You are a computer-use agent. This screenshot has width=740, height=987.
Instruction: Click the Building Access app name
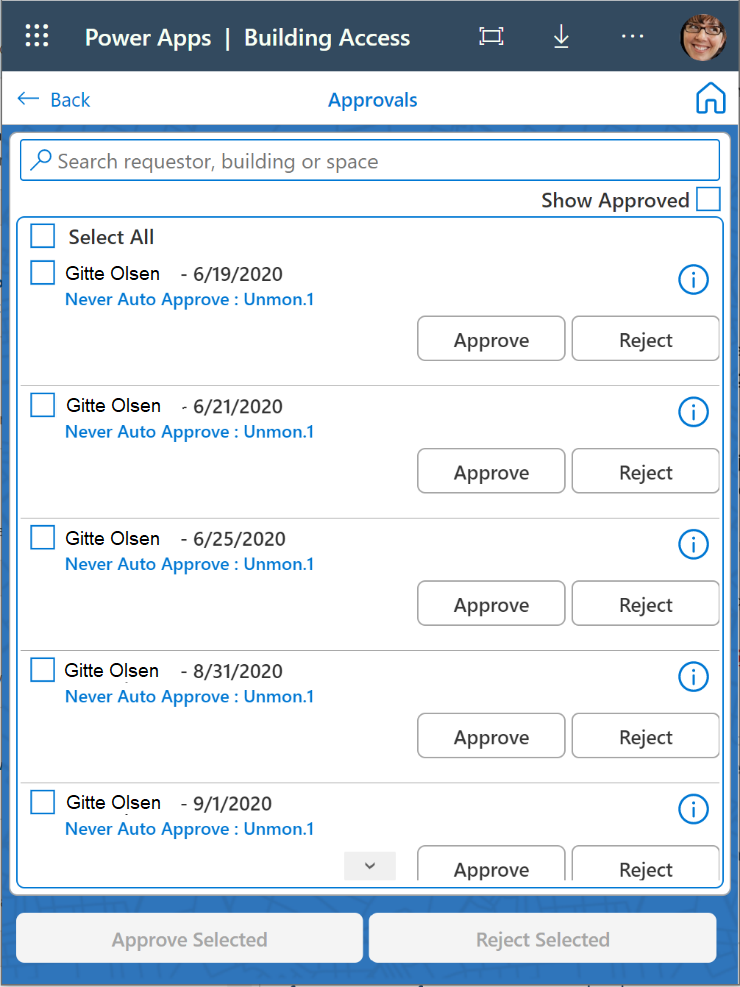(x=327, y=38)
